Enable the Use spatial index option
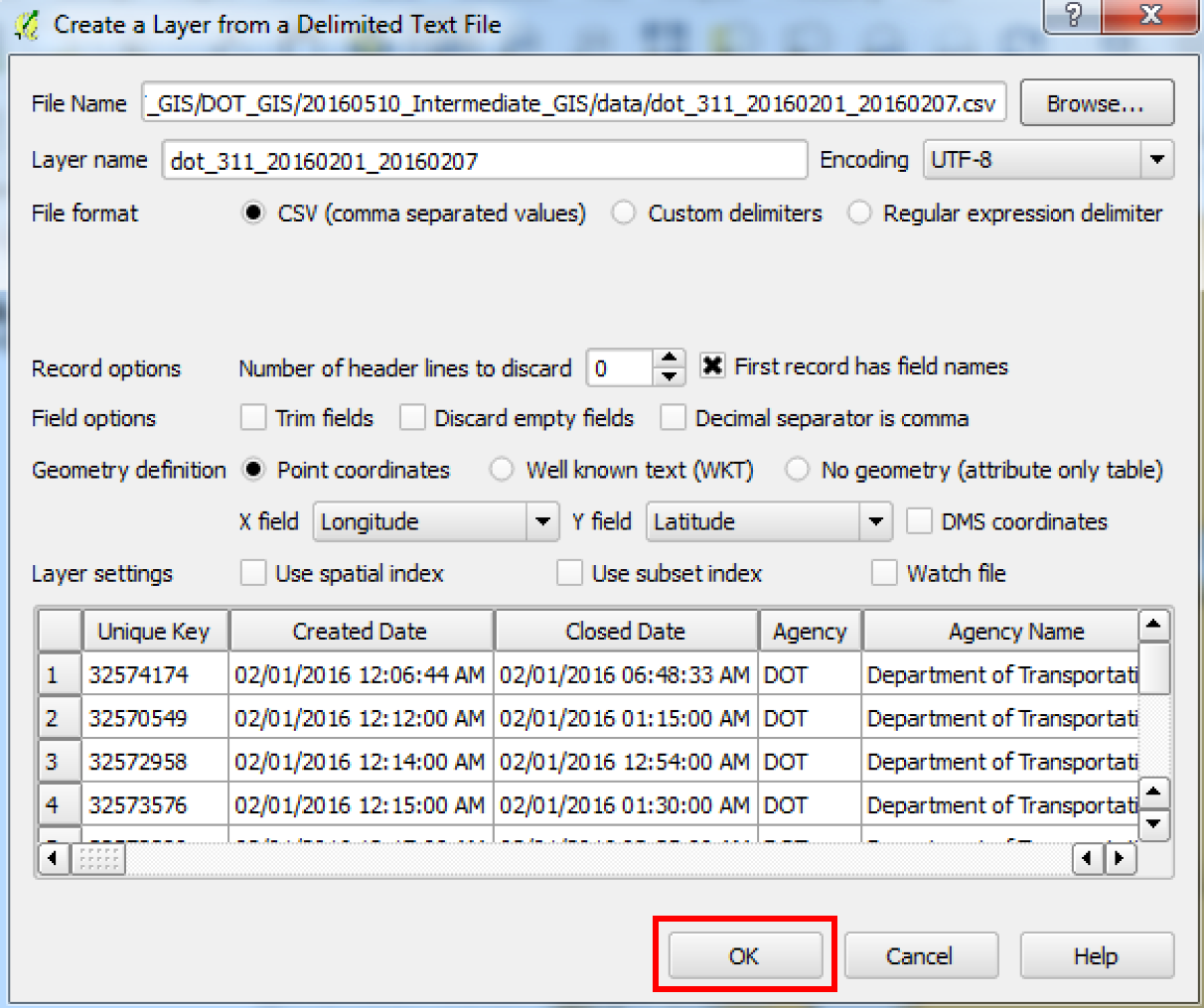The width and height of the screenshot is (1204, 1008). click(x=253, y=573)
